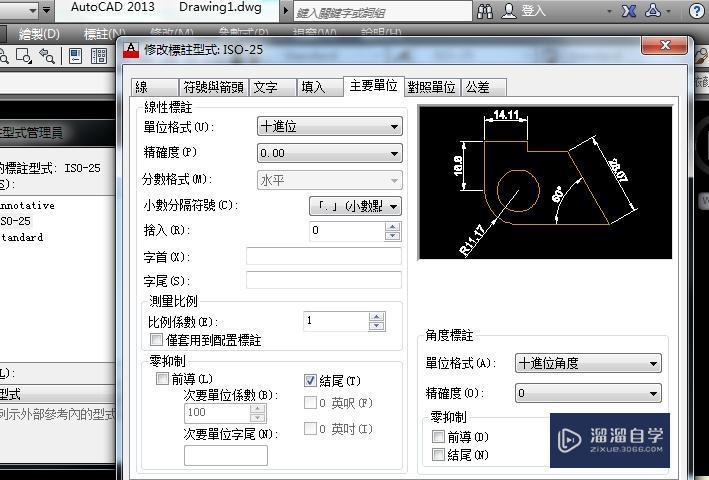Image resolution: width=709 pixels, height=480 pixels.
Task: Click the quick access toolbar dropdown arrow
Action: (47, 9)
